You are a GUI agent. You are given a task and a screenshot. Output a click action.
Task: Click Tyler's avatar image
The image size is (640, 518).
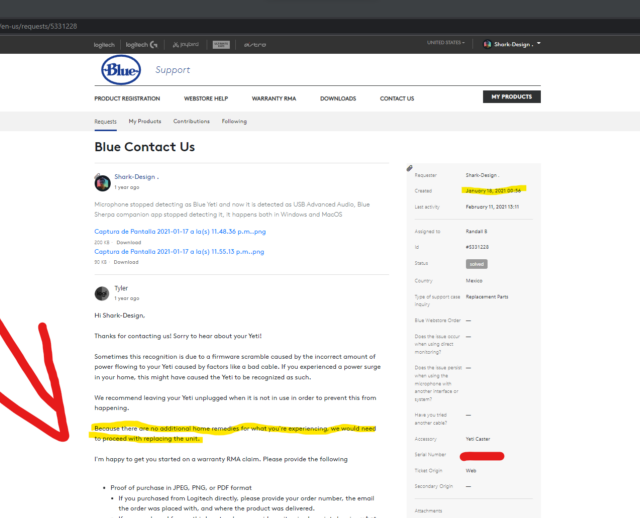click(x=102, y=293)
